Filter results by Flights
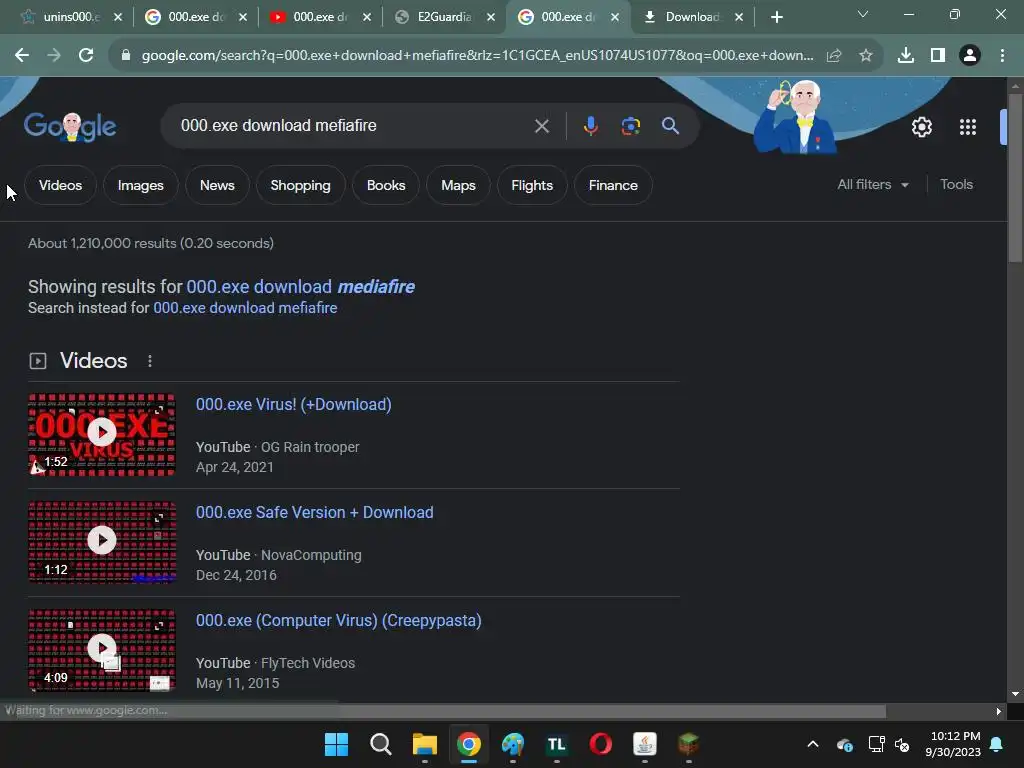The height and width of the screenshot is (768, 1024). point(532,185)
